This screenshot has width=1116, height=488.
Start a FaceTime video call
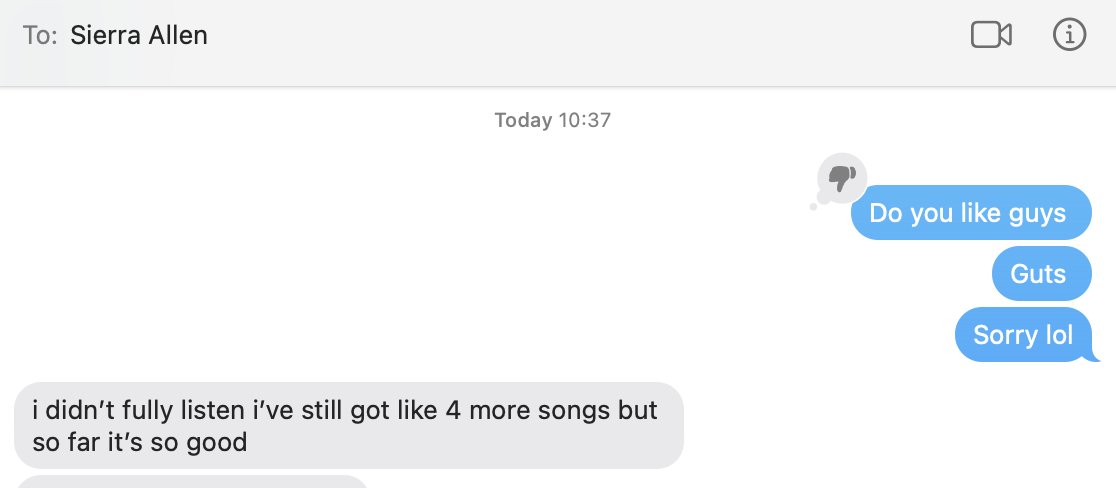(991, 34)
